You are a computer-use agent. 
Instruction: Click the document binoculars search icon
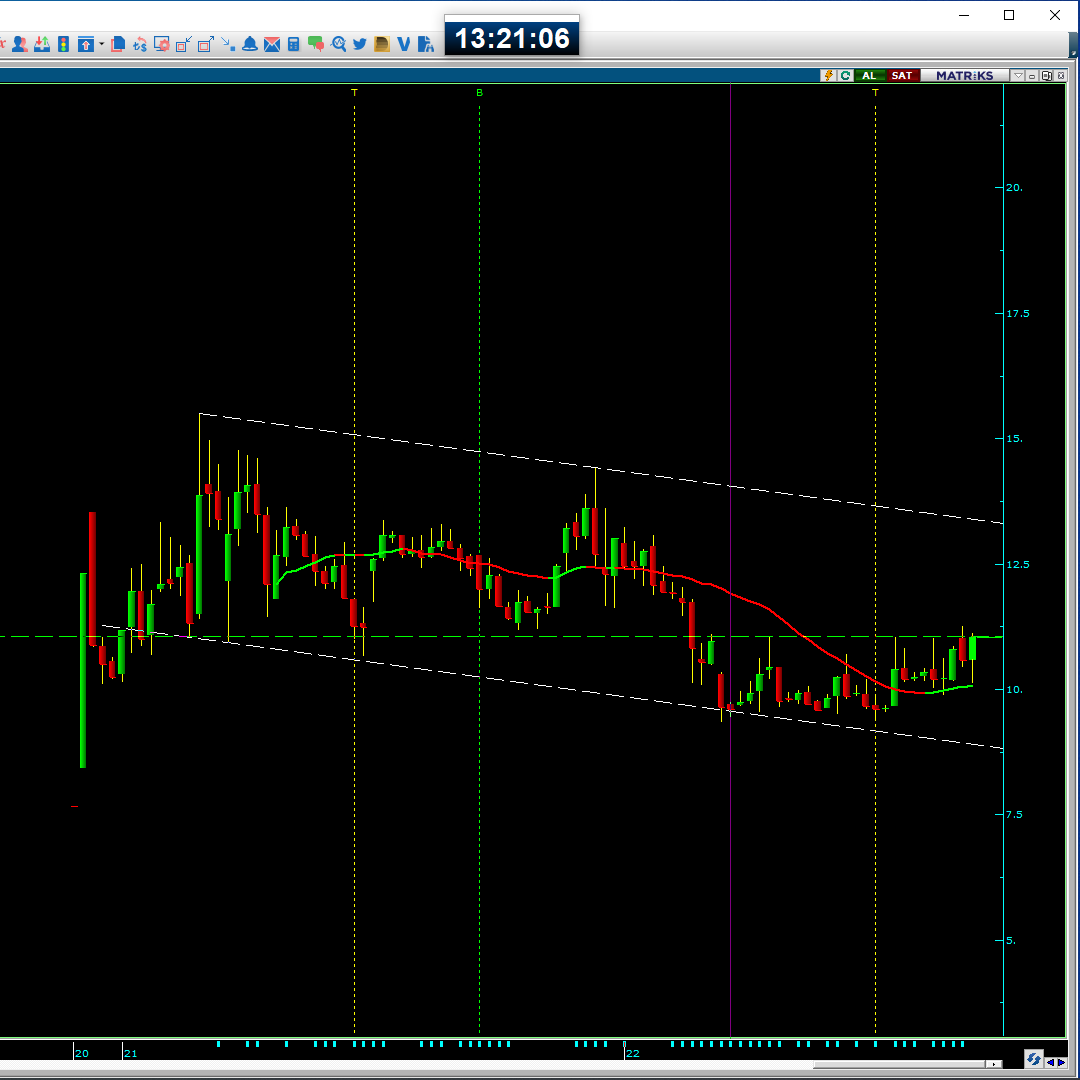[426, 45]
